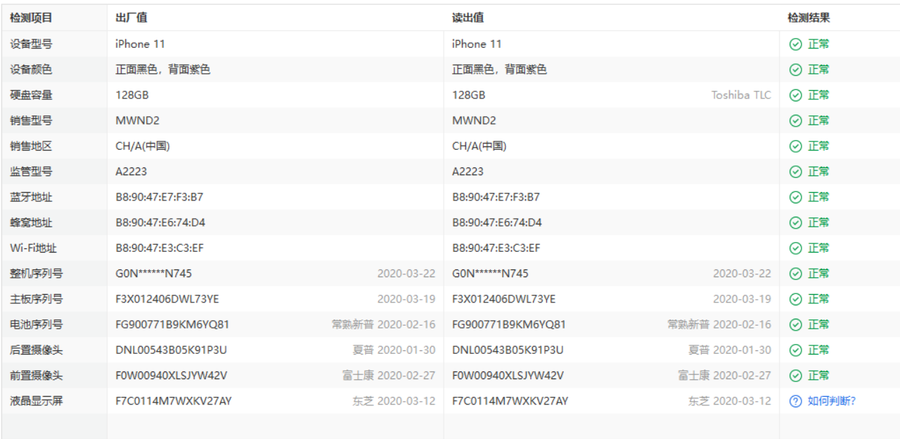Click factory date 2020-03-22 in 整机序列号 row
The image size is (900, 439).
406,274
